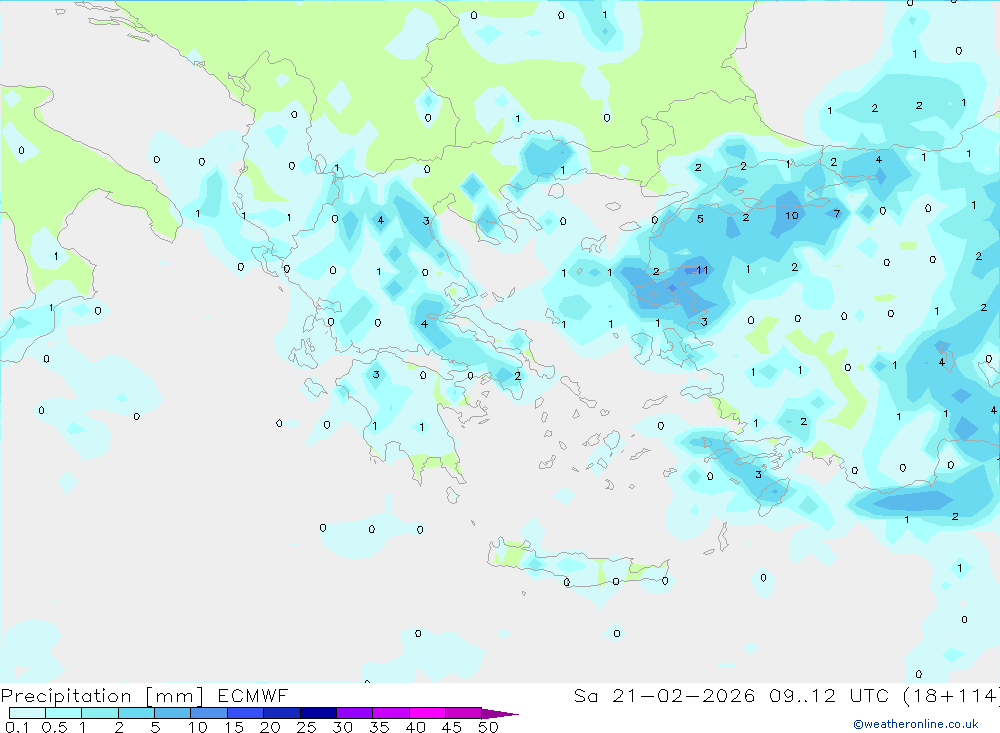Select the 30–35 mm legend color swatch

[354, 713]
